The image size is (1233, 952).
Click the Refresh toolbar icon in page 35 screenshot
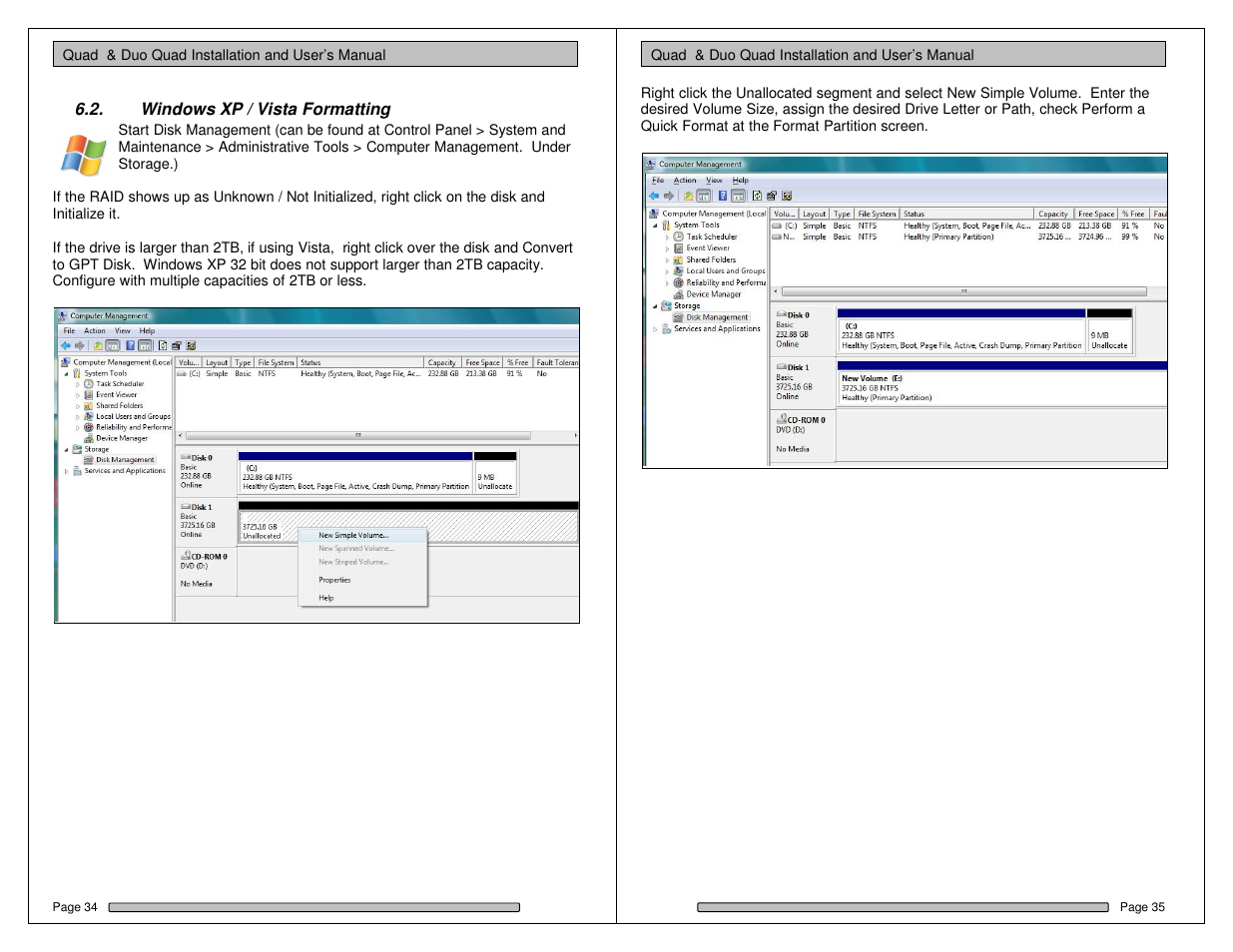click(x=757, y=196)
